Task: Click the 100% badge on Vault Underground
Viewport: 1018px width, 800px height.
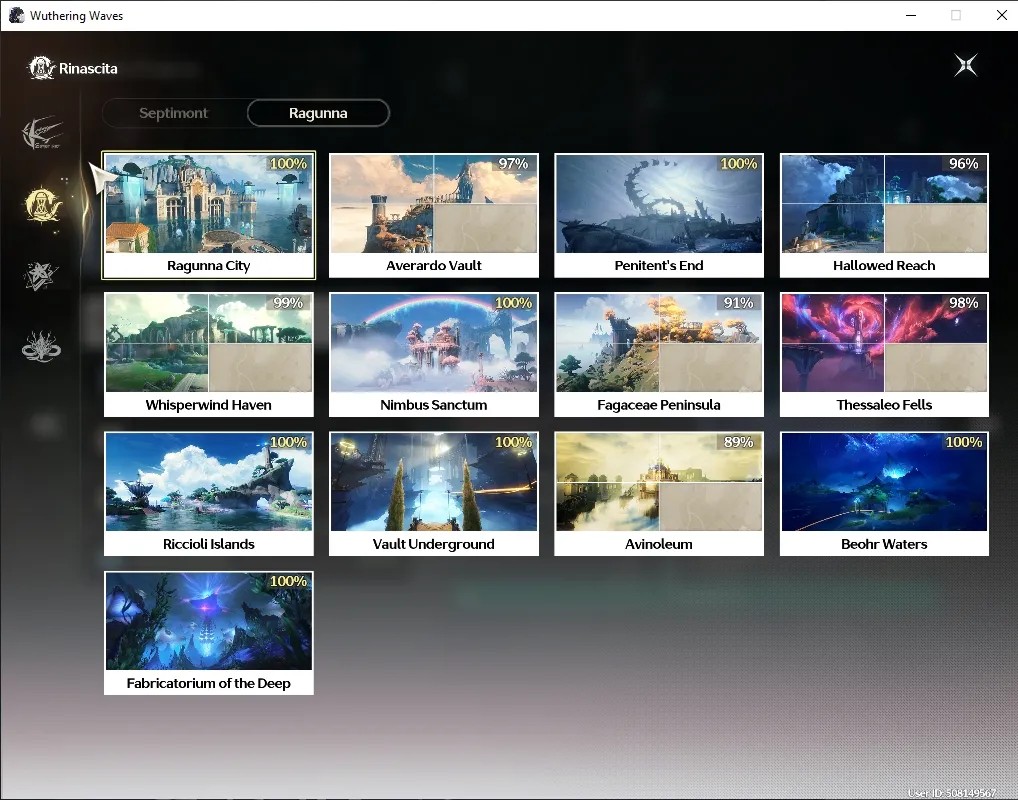Action: point(514,442)
